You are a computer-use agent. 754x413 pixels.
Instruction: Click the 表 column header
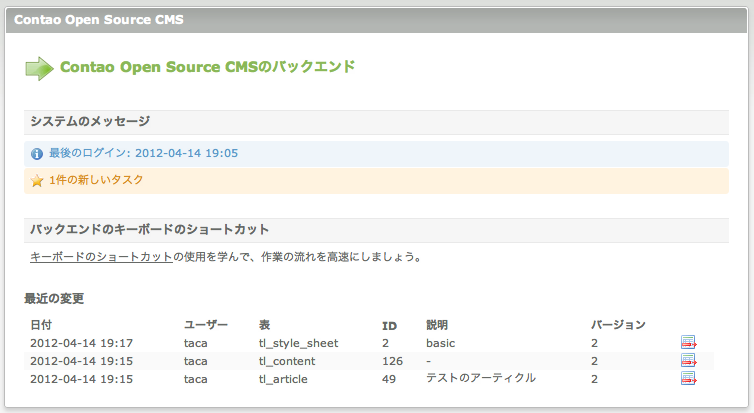(264, 325)
